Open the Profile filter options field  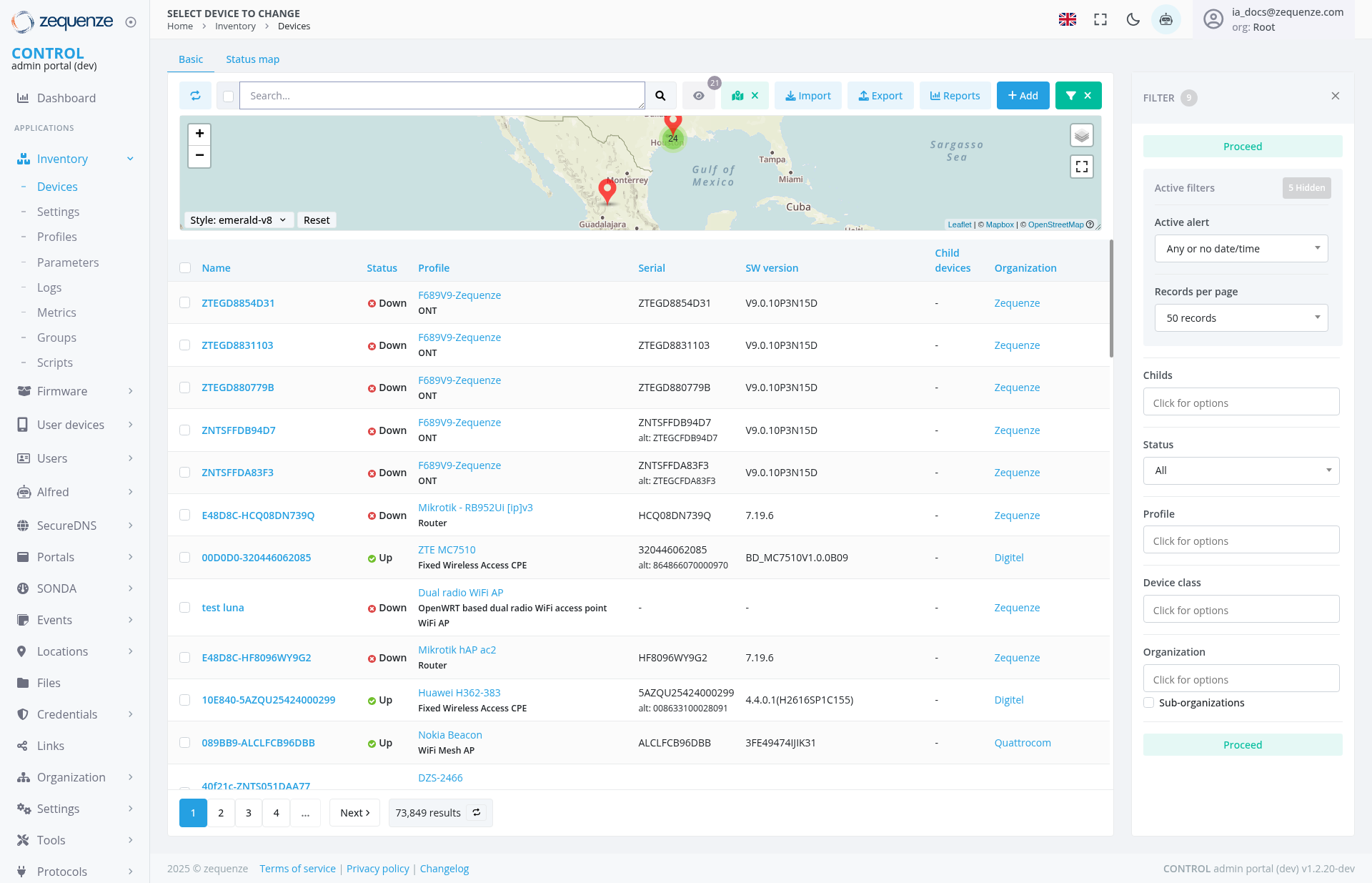1241,540
